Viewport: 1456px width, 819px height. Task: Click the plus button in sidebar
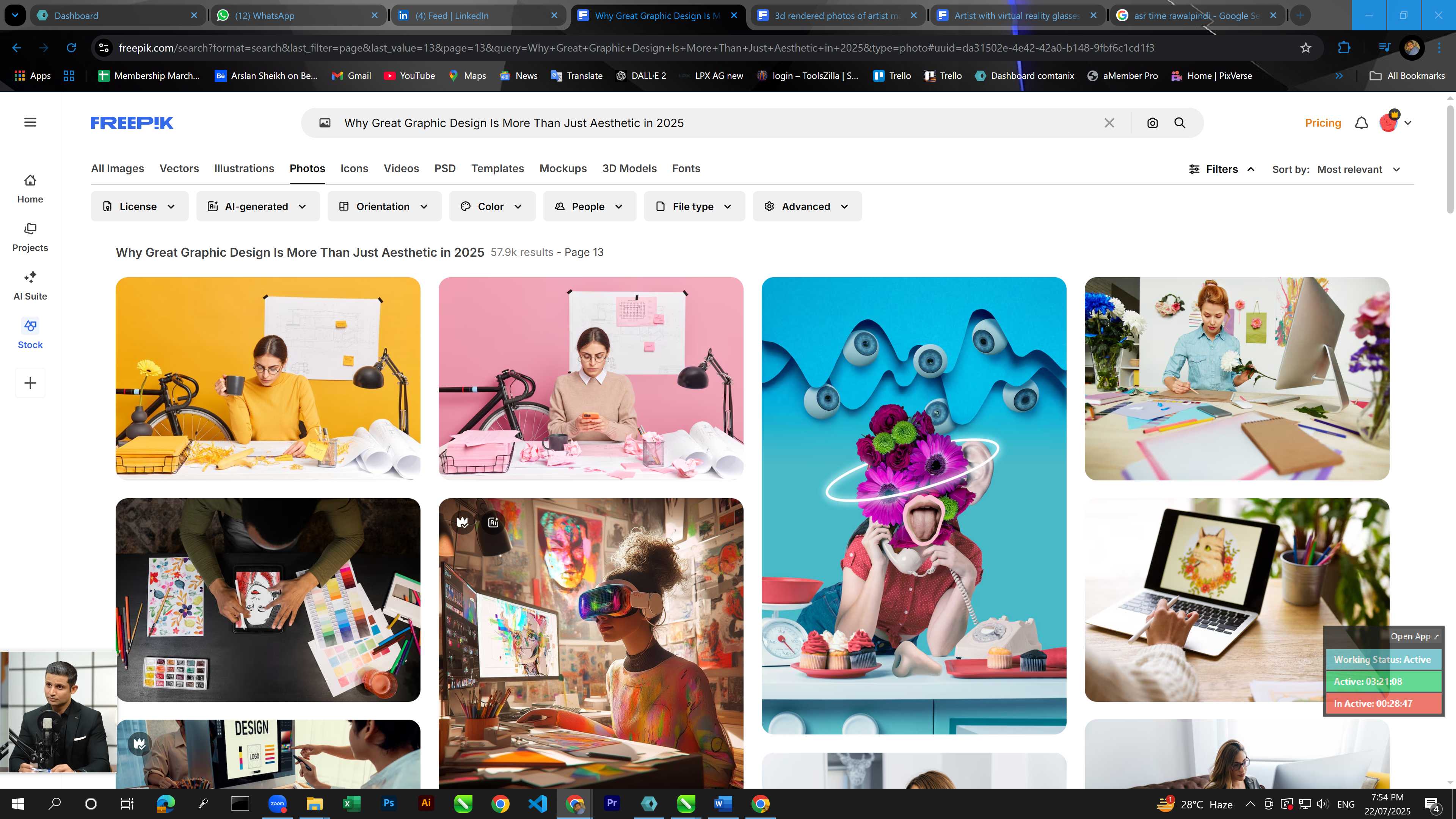coord(30,383)
